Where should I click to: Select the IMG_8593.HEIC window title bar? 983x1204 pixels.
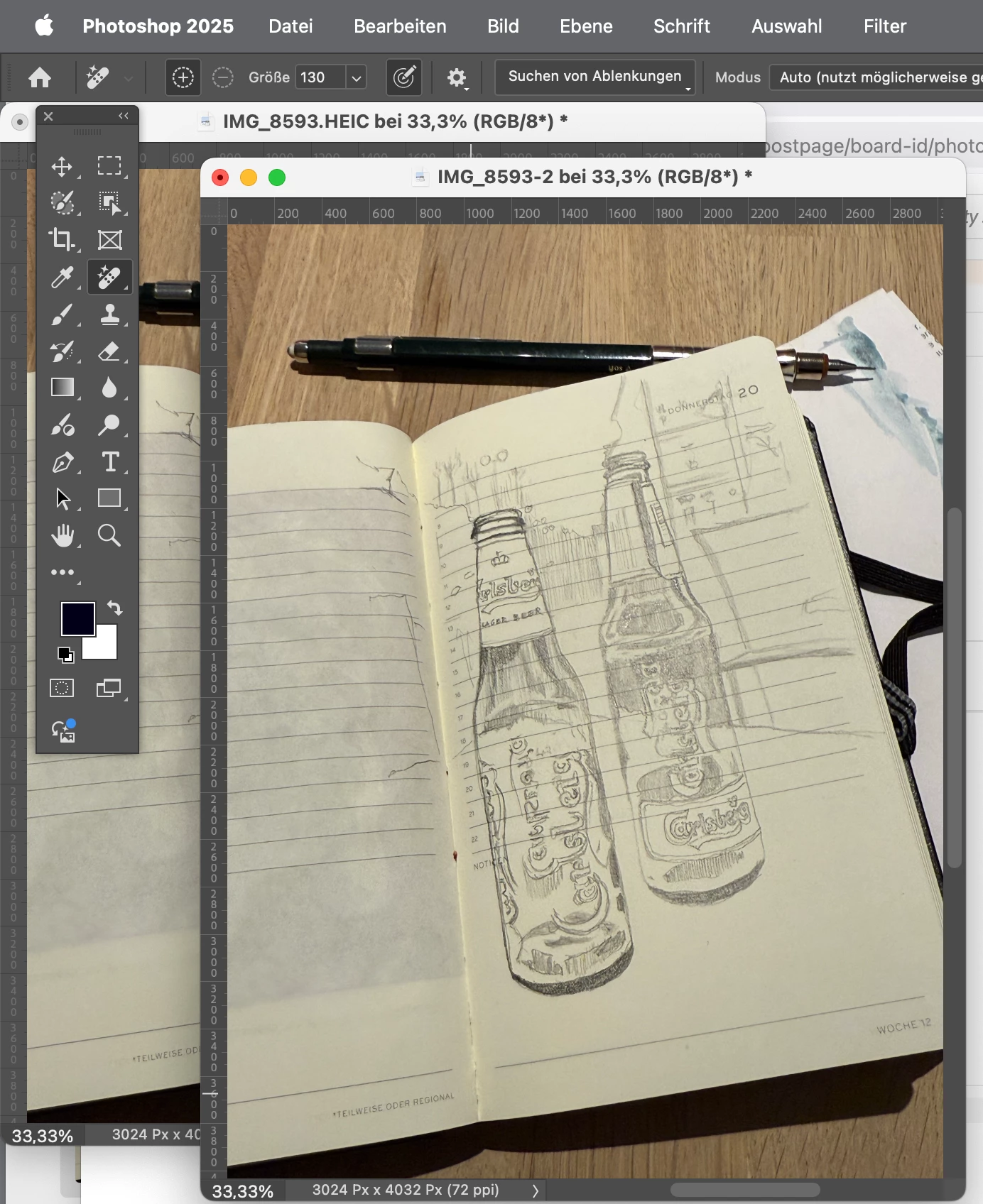[395, 121]
